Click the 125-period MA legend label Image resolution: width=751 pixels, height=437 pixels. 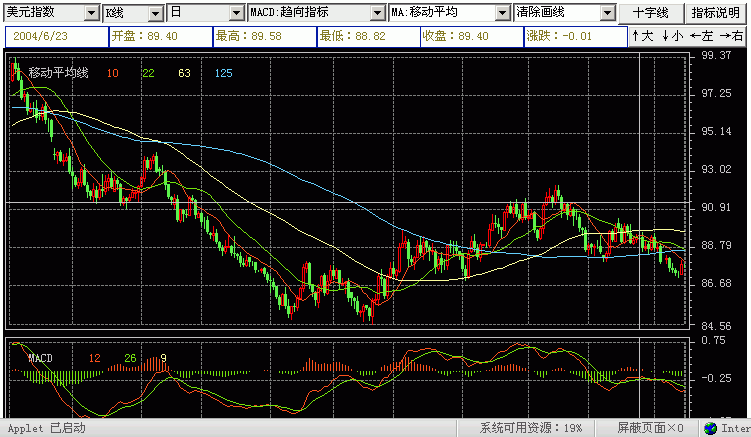tap(224, 73)
